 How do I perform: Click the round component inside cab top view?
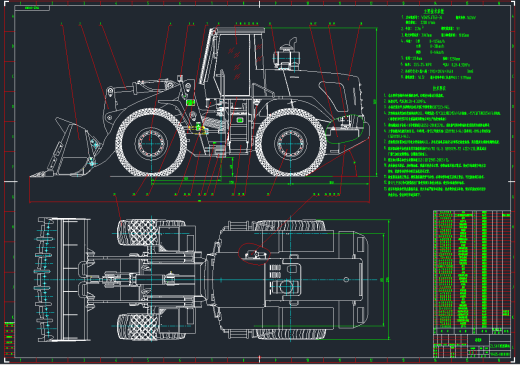click(286, 287)
